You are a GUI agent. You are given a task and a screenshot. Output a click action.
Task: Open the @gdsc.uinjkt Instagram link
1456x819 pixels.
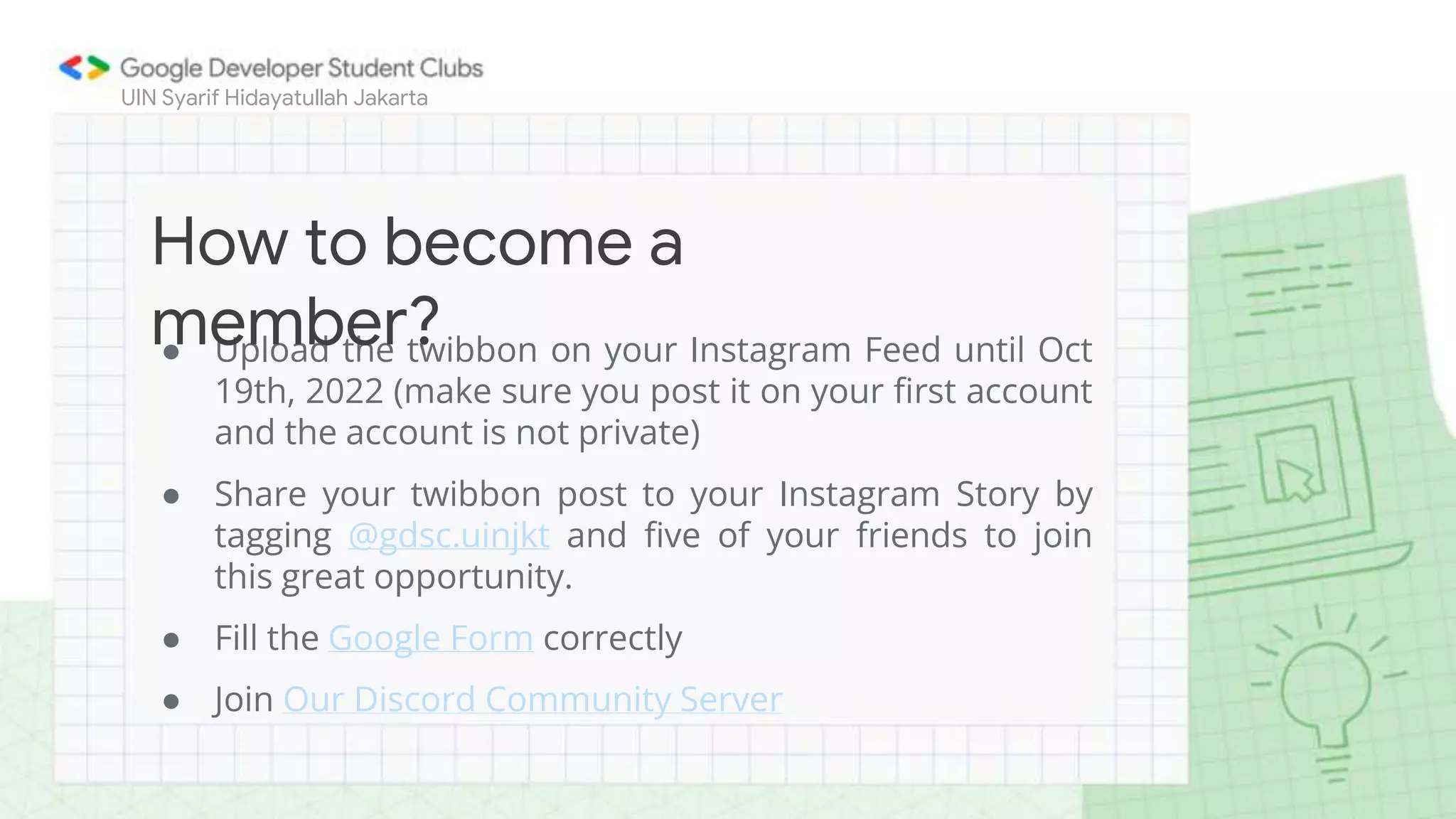point(449,535)
